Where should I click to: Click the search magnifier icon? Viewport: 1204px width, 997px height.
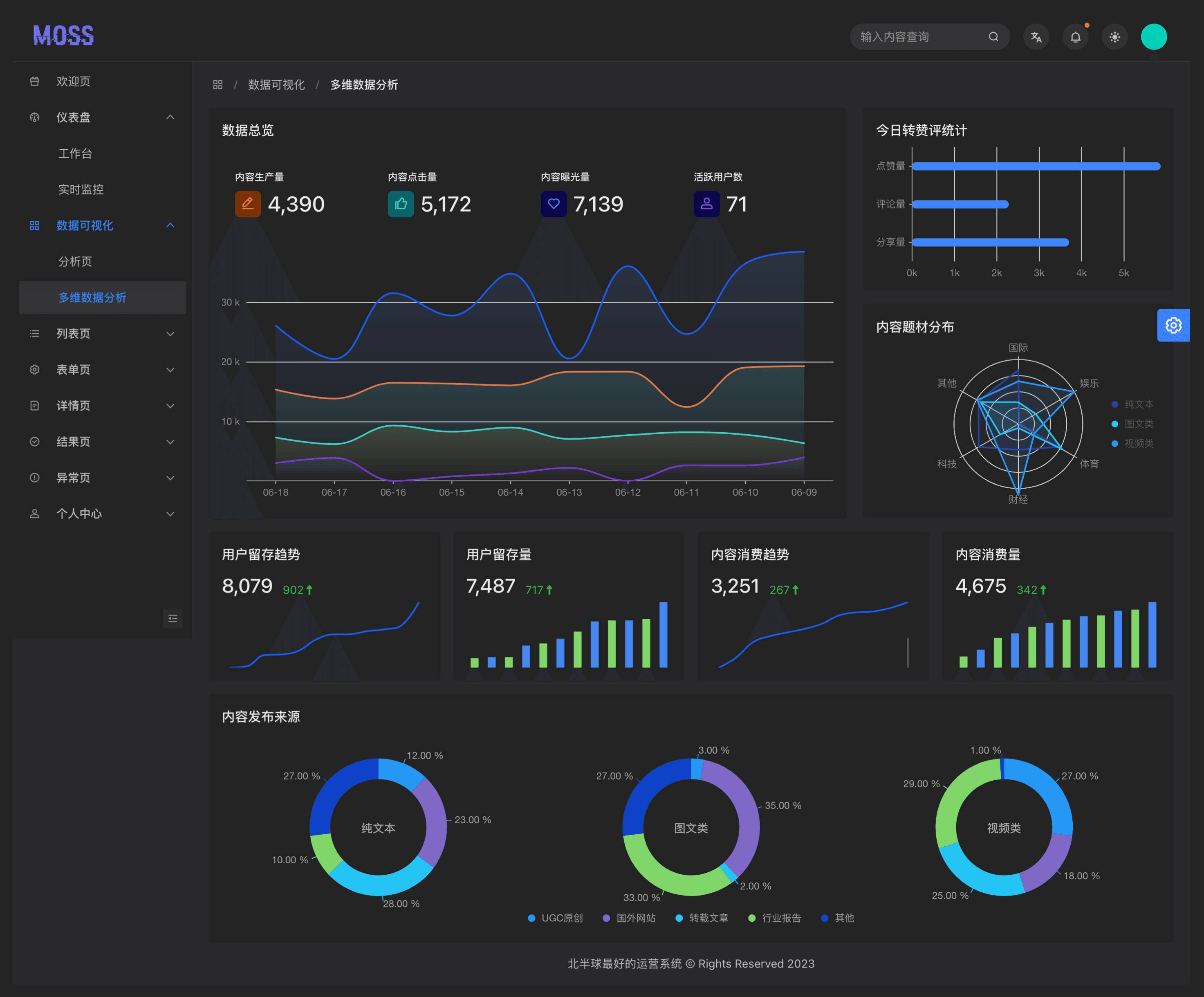pyautogui.click(x=993, y=37)
